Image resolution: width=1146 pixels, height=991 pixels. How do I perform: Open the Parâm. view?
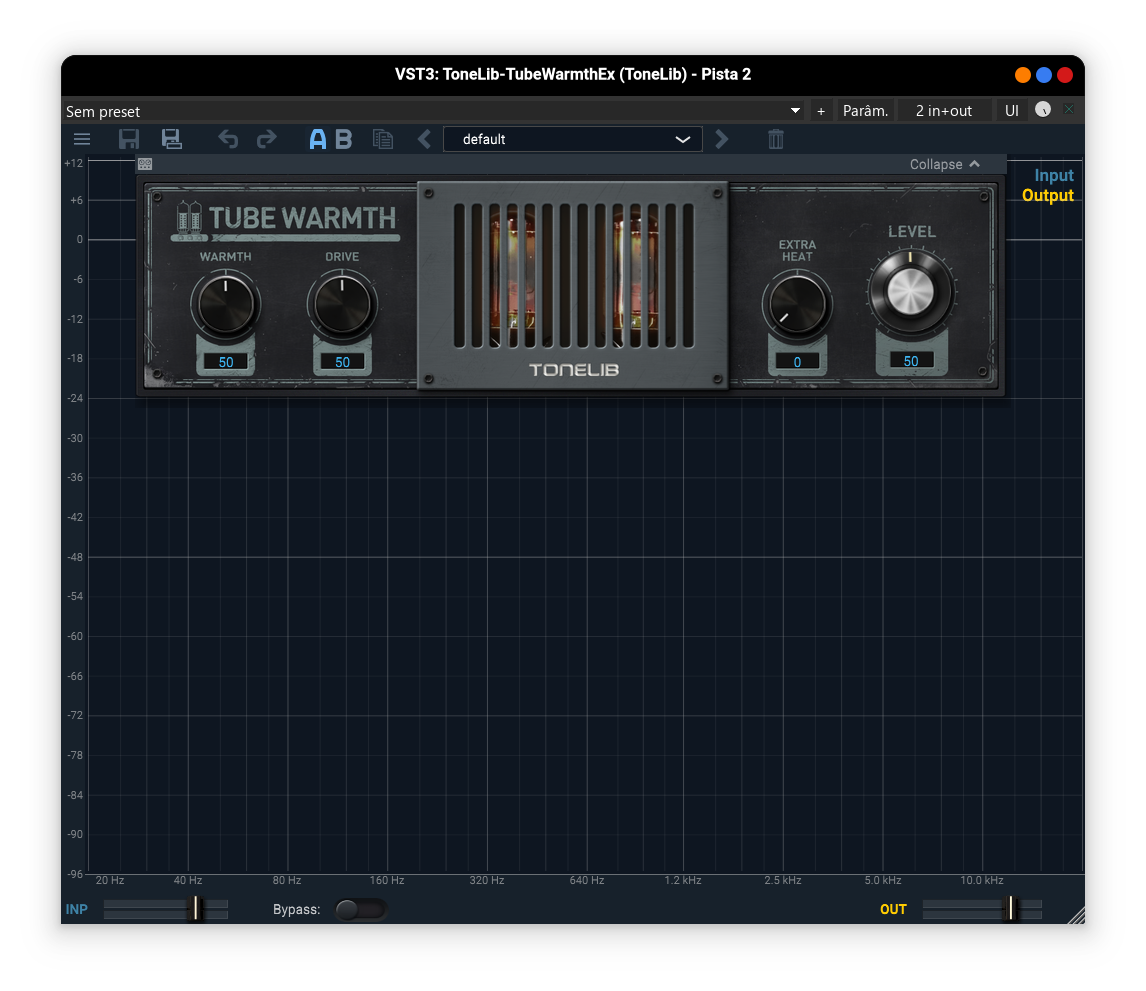coord(865,110)
